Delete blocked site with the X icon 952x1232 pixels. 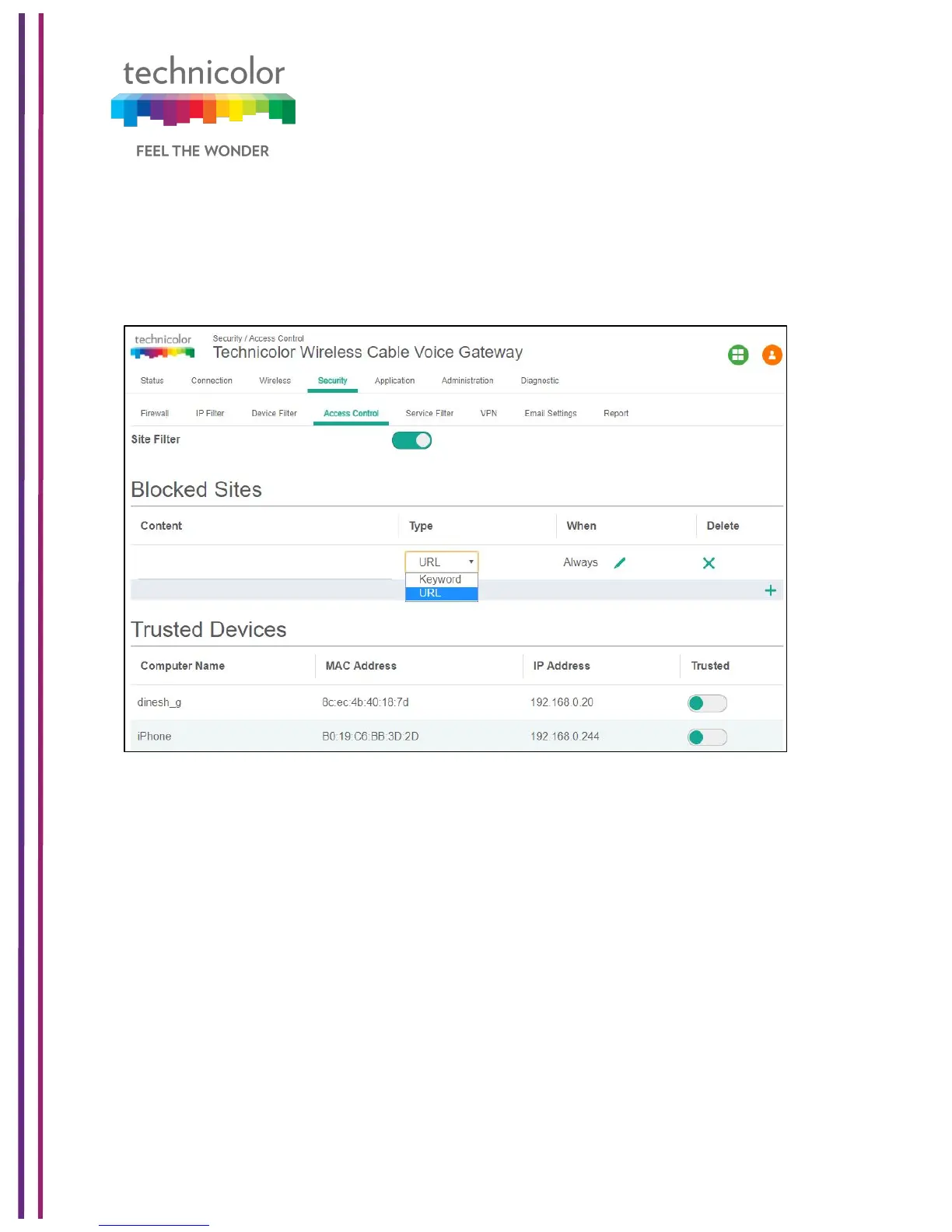(709, 563)
